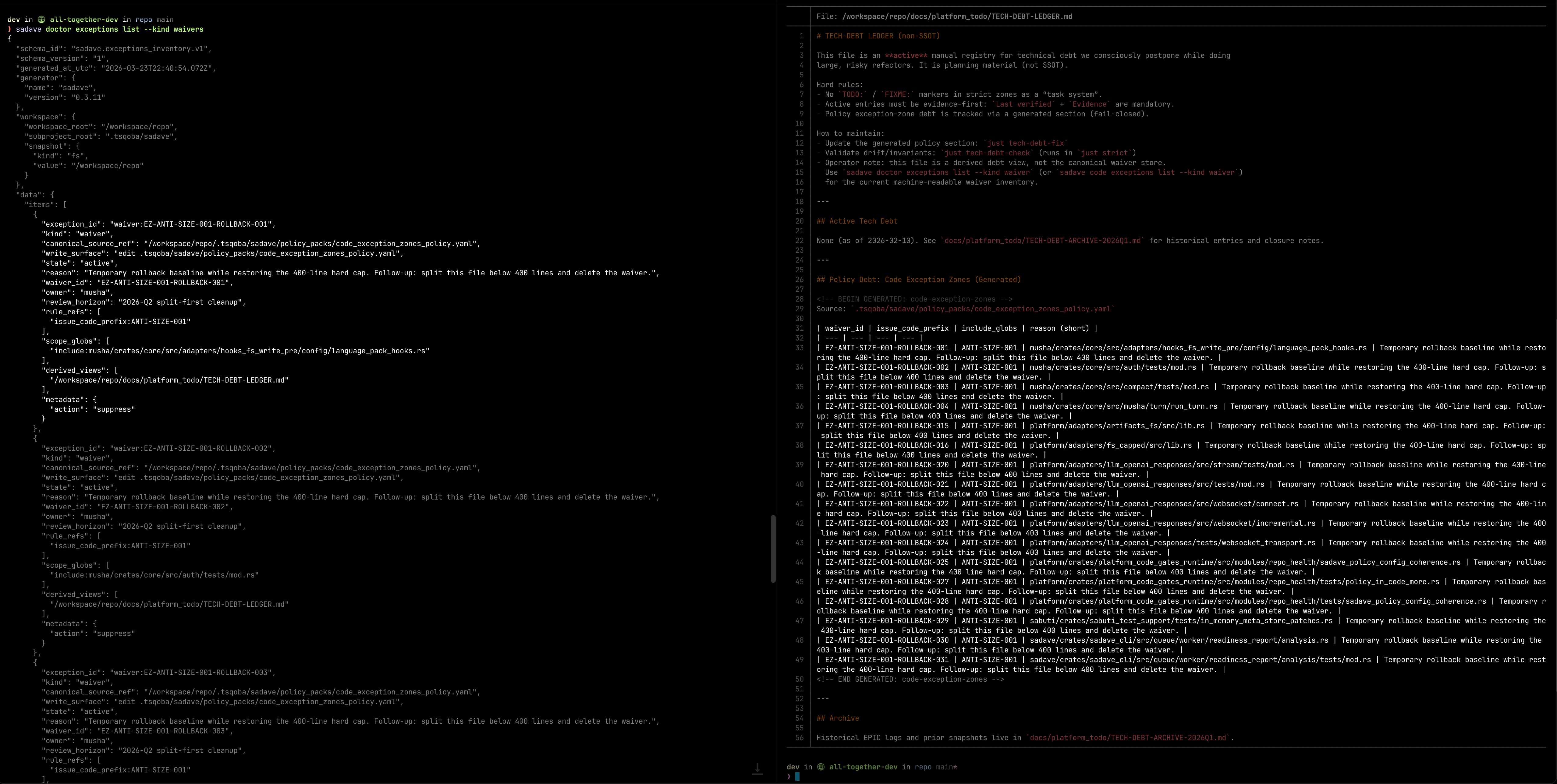Click the orange prompt chevron above the sadave command

point(10,29)
